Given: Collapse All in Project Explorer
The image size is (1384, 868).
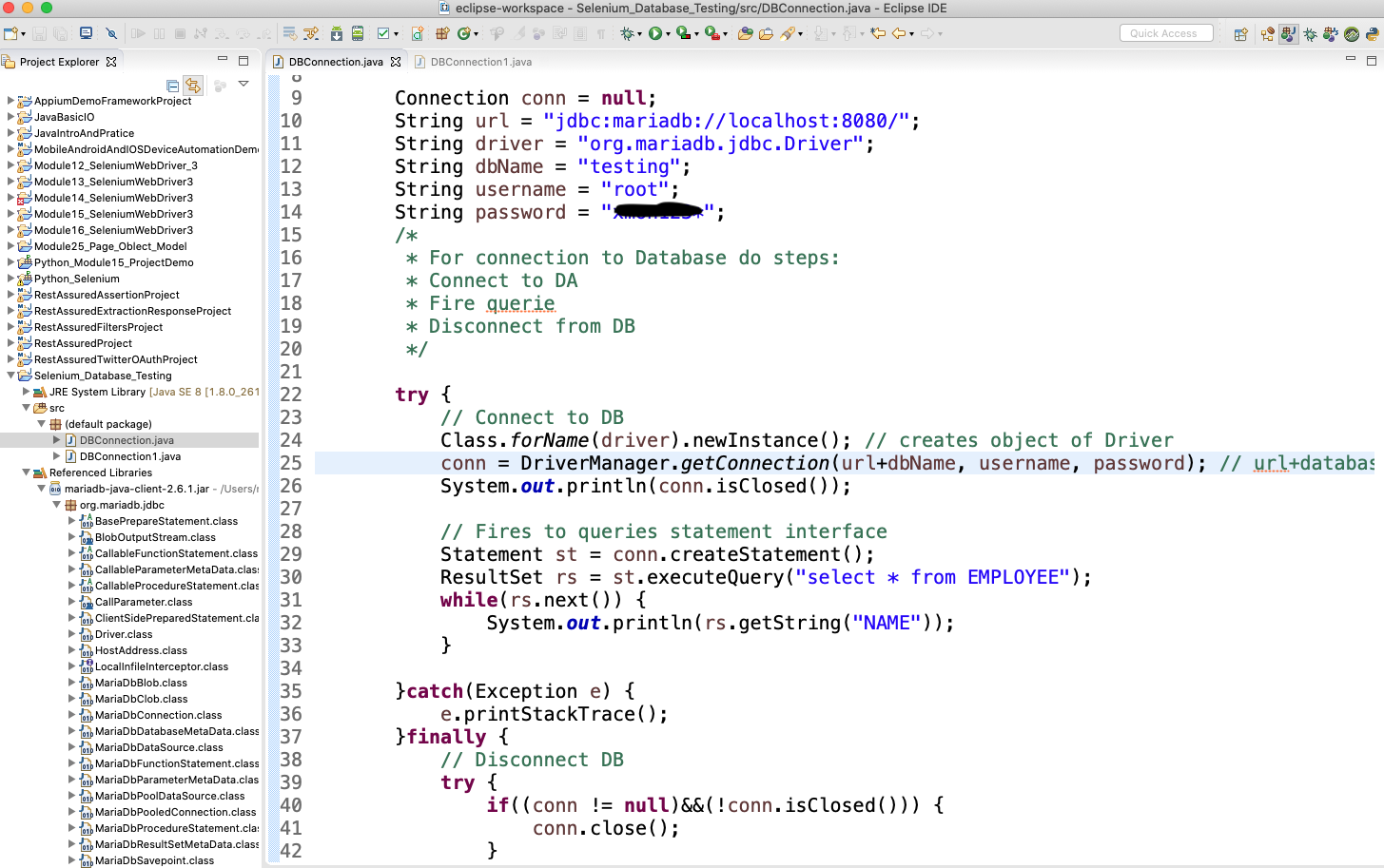Looking at the screenshot, I should [172, 86].
